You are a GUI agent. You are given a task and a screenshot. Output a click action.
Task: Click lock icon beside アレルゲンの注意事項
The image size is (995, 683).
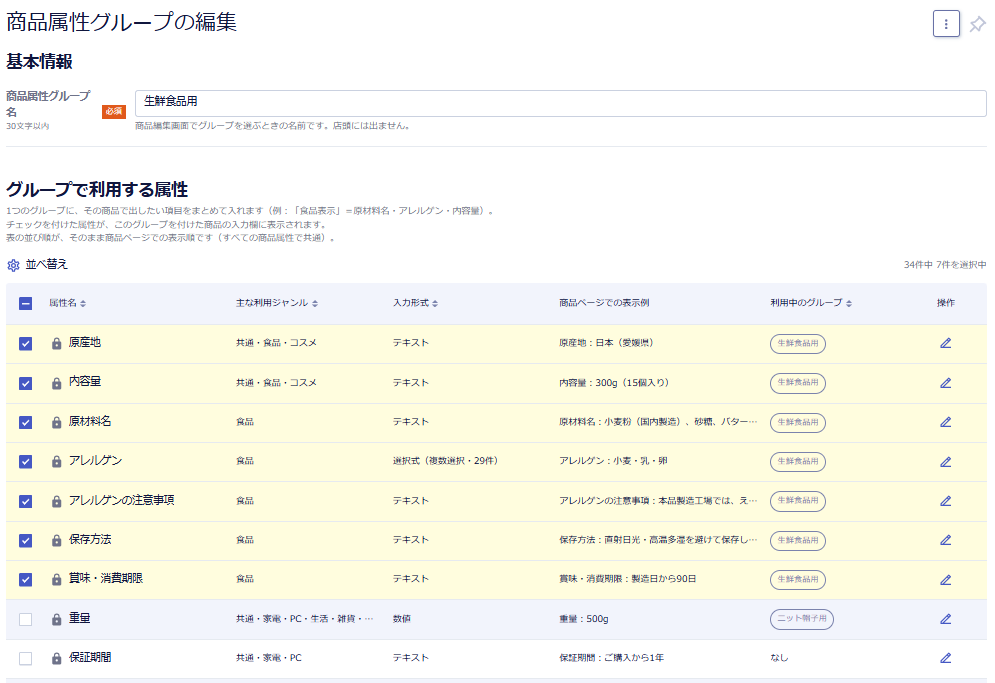coord(56,501)
